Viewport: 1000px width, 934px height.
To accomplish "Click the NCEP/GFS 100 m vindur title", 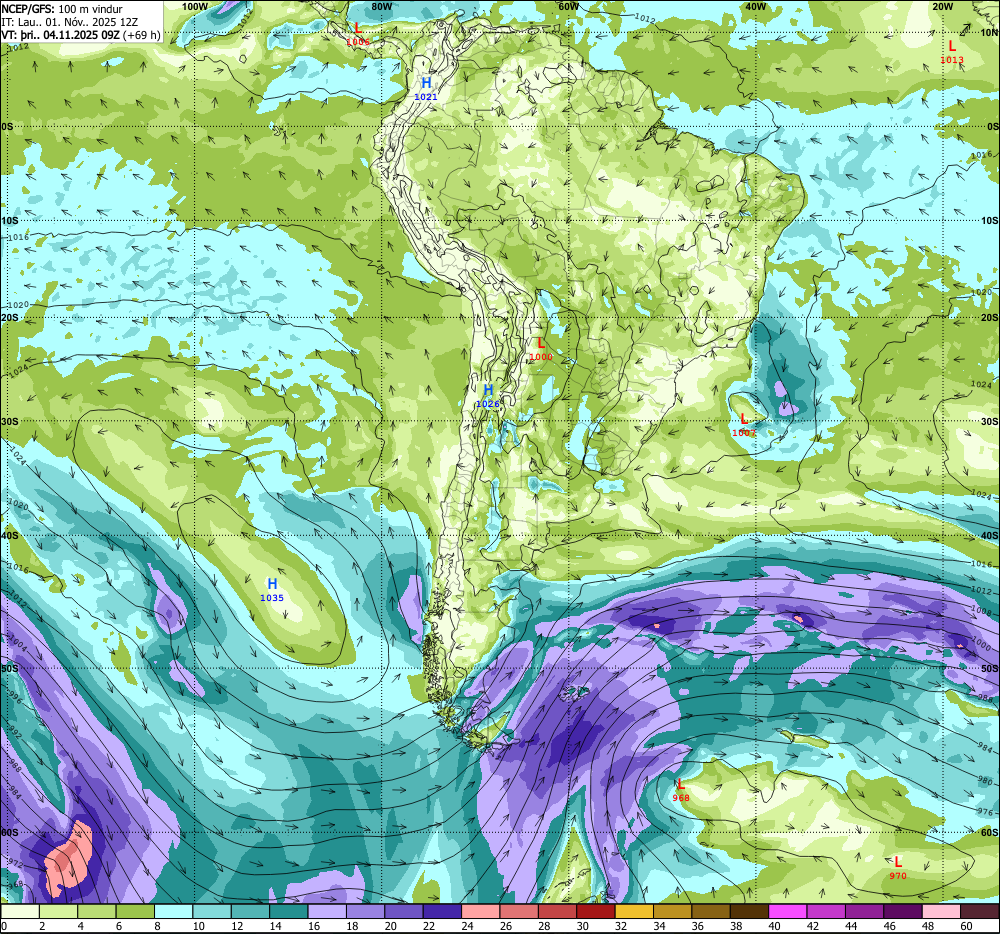I will pos(62,9).
